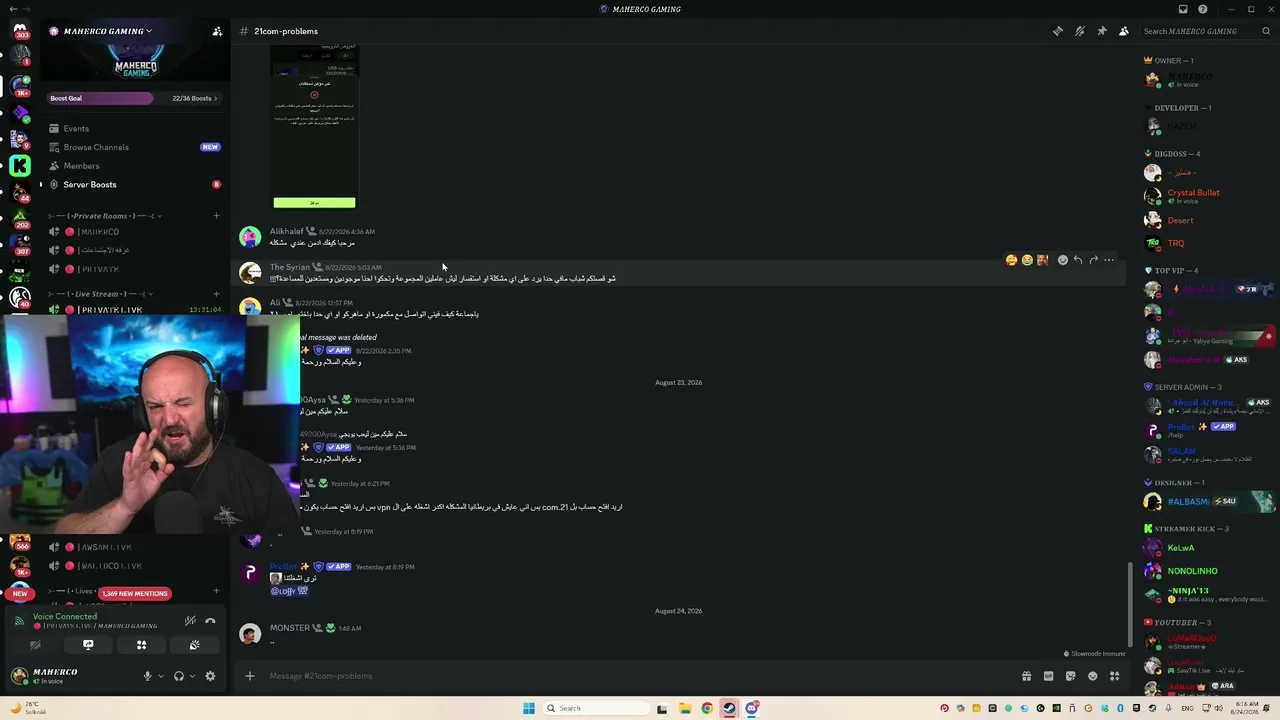Open the Threads icon in channel header
Viewport: 1280px width, 720px height.
pyautogui.click(x=1058, y=31)
